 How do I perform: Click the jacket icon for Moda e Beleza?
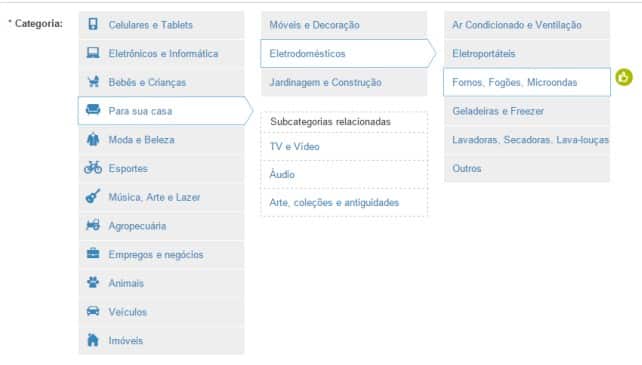click(93, 139)
